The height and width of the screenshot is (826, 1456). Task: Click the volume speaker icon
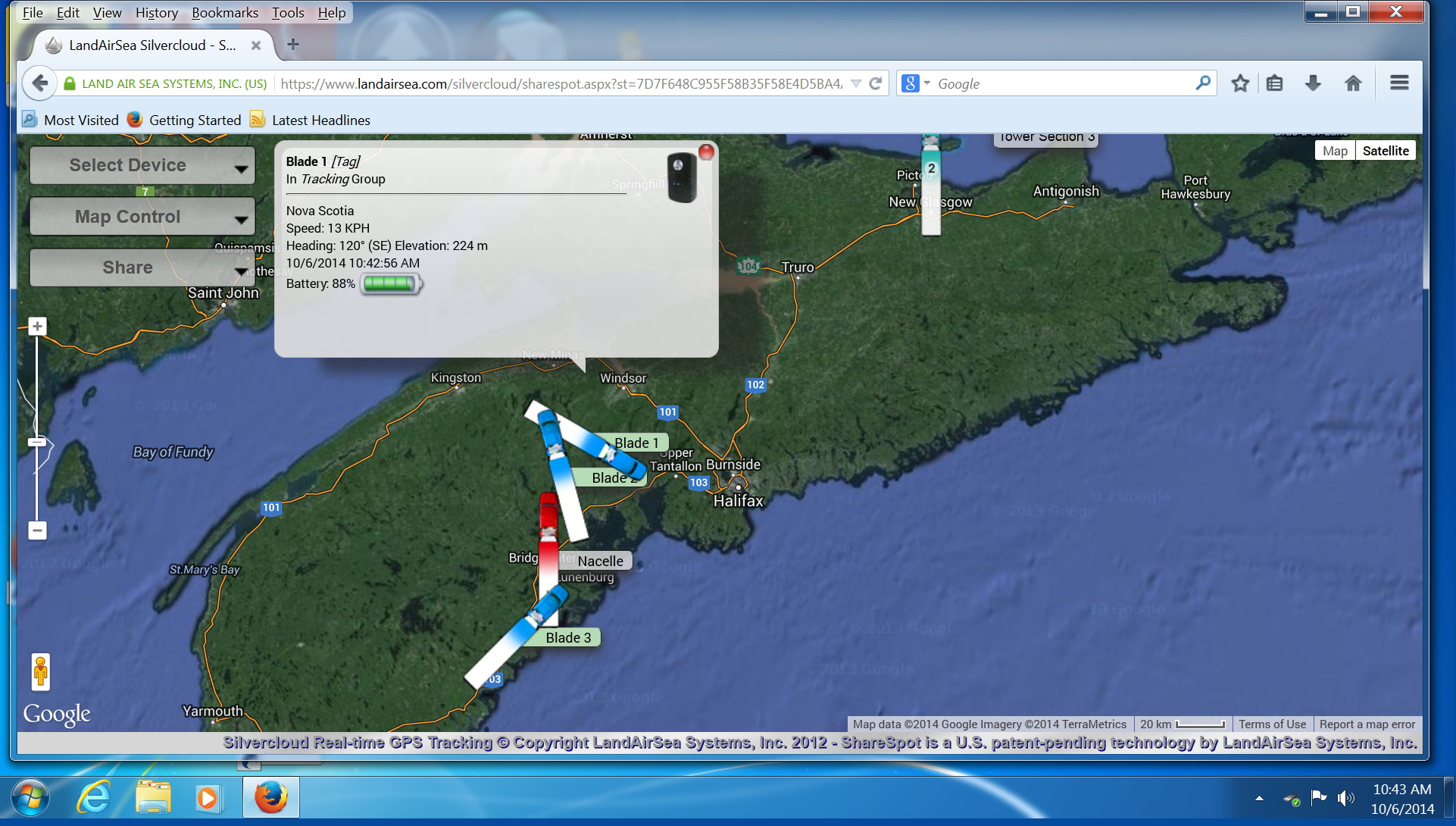tap(1345, 798)
